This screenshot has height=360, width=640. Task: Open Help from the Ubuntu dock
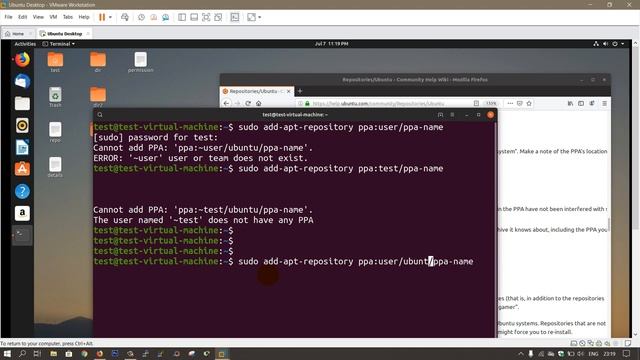22,191
